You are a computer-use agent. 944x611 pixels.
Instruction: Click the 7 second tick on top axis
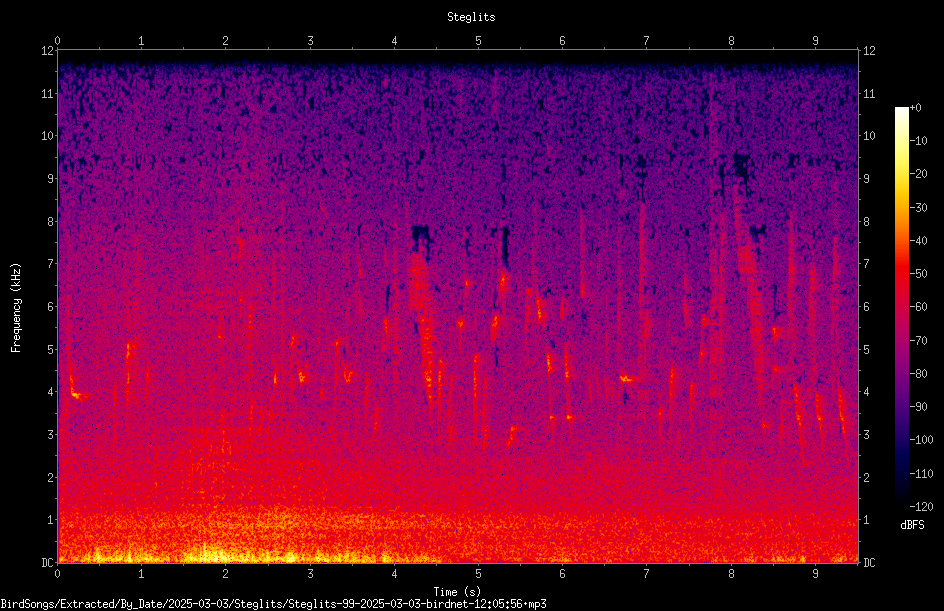click(x=647, y=41)
